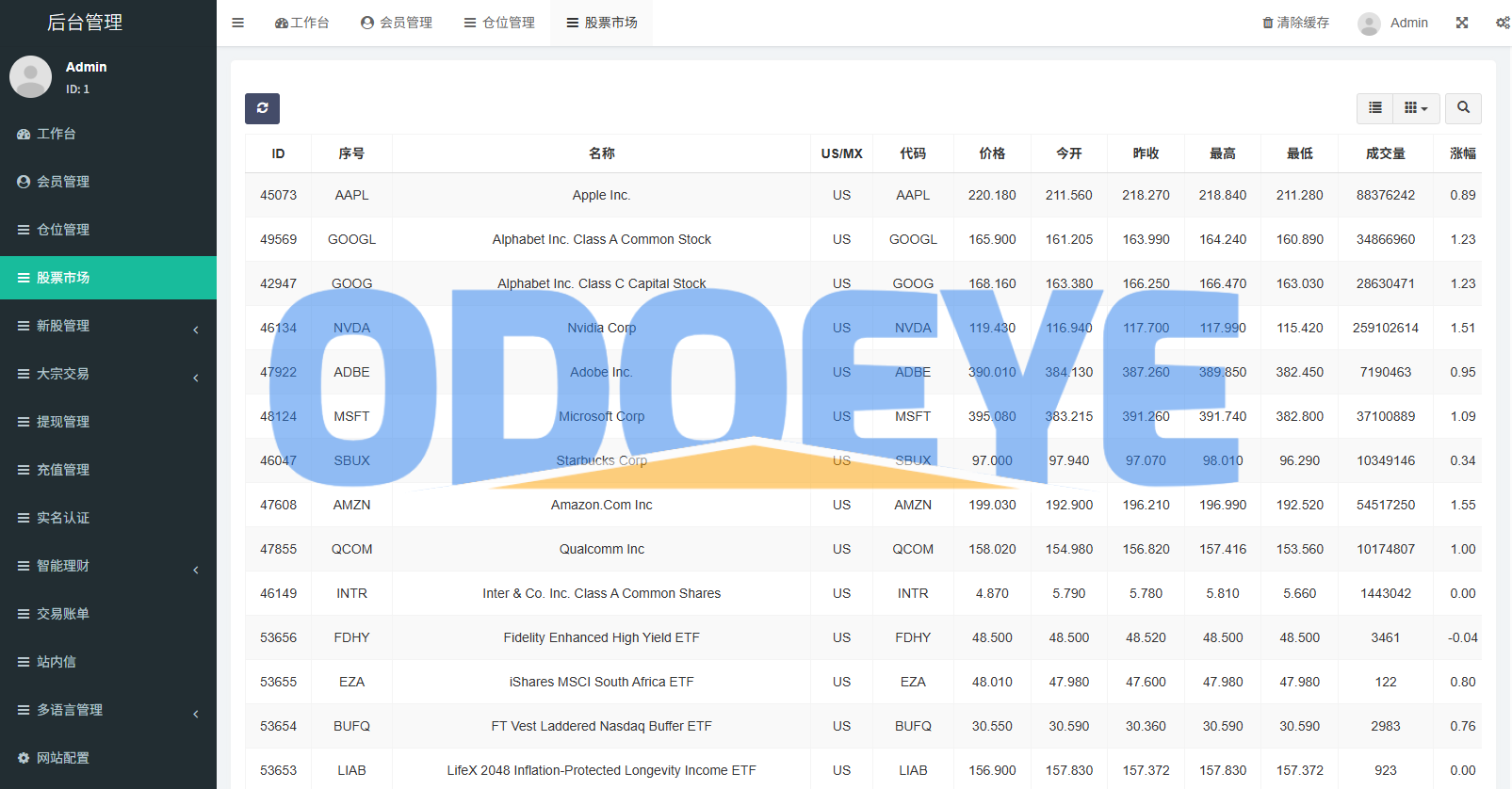
Task: Click the hamburger menu collapse icon
Action: [x=238, y=23]
